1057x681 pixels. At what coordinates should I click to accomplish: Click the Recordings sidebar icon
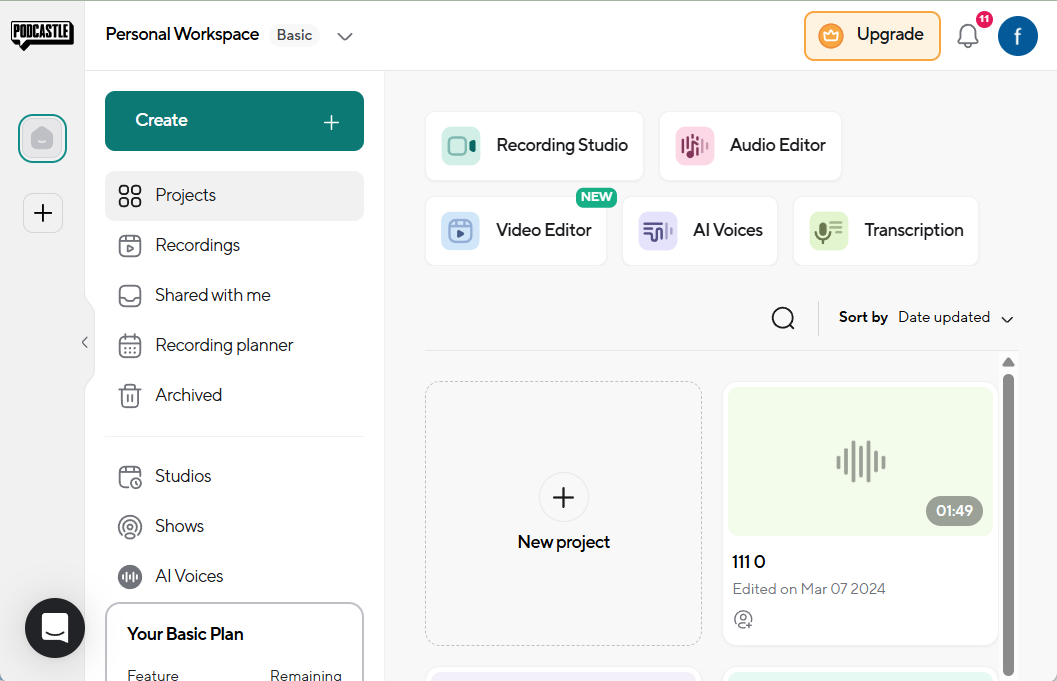tap(129, 245)
